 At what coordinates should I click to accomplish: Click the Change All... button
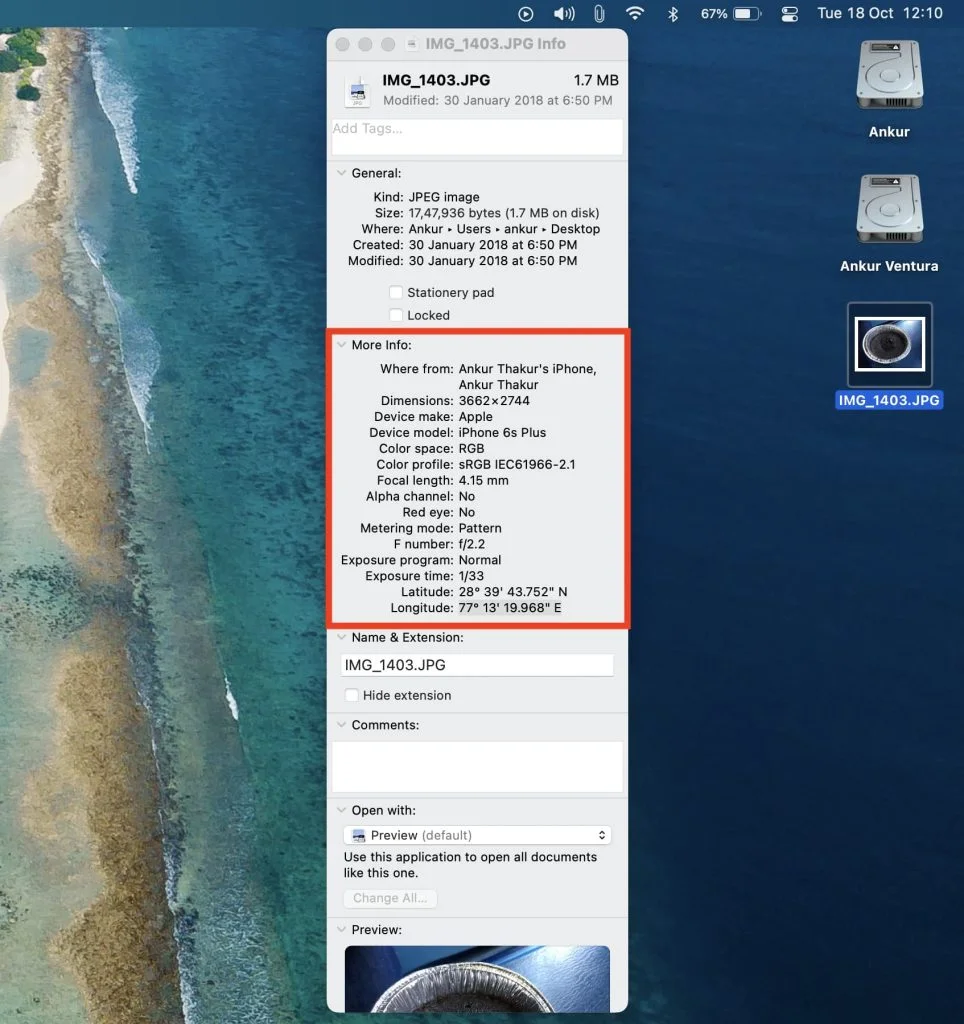coord(390,898)
